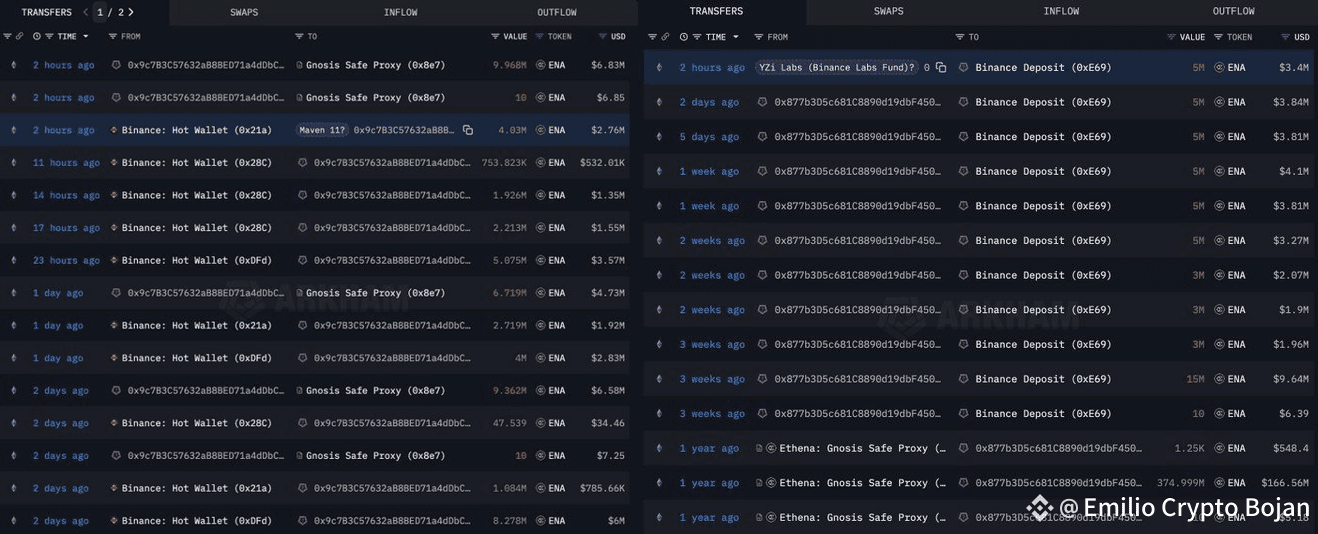Image resolution: width=1318 pixels, height=534 pixels.
Task: Open the '23 hours ago' transaction link
Action: pyautogui.click(x=65, y=260)
